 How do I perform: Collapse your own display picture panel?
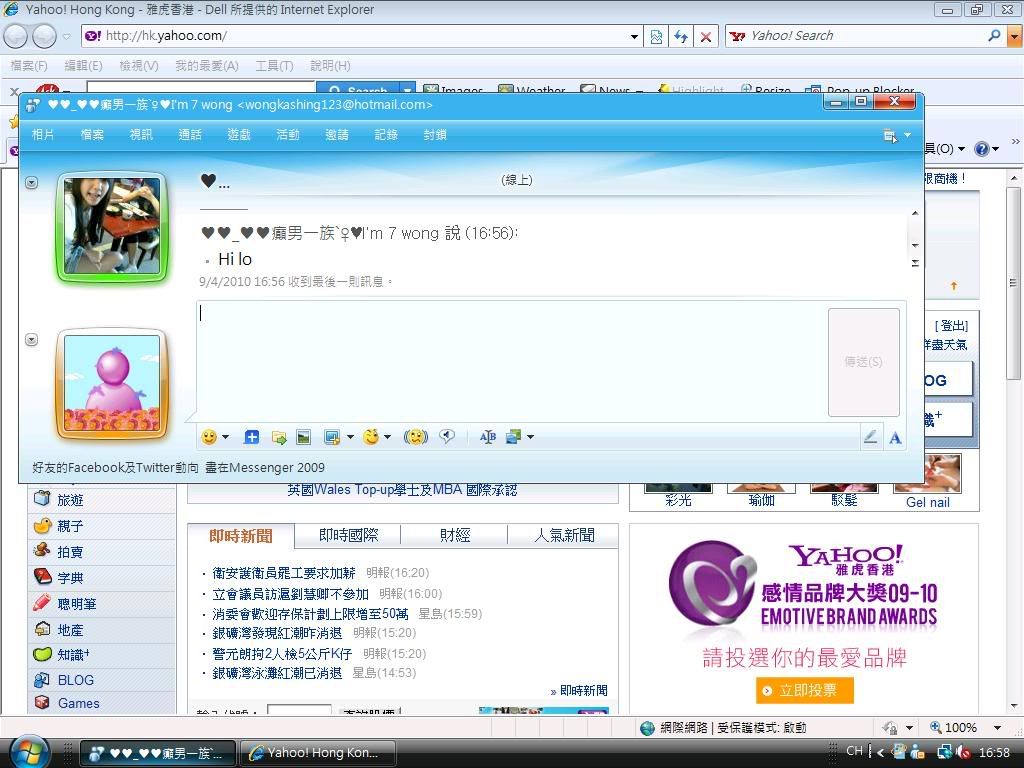32,340
